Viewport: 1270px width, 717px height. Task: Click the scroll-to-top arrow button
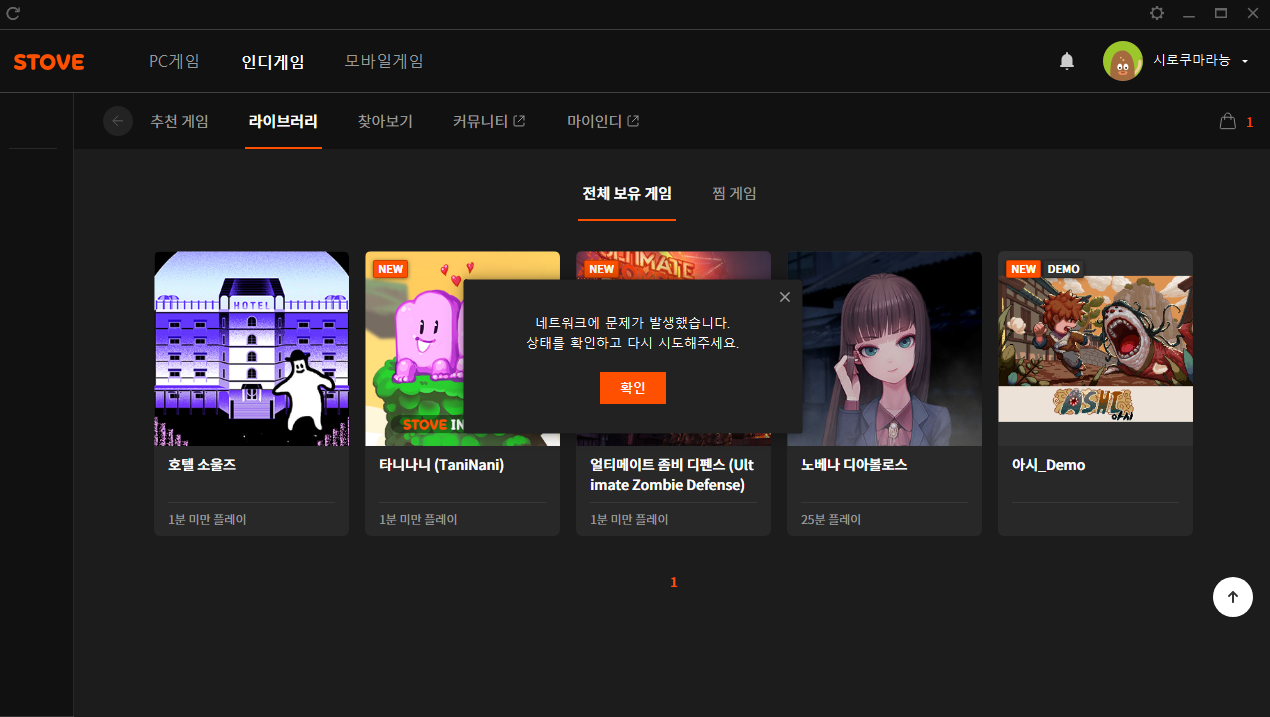(x=1232, y=597)
